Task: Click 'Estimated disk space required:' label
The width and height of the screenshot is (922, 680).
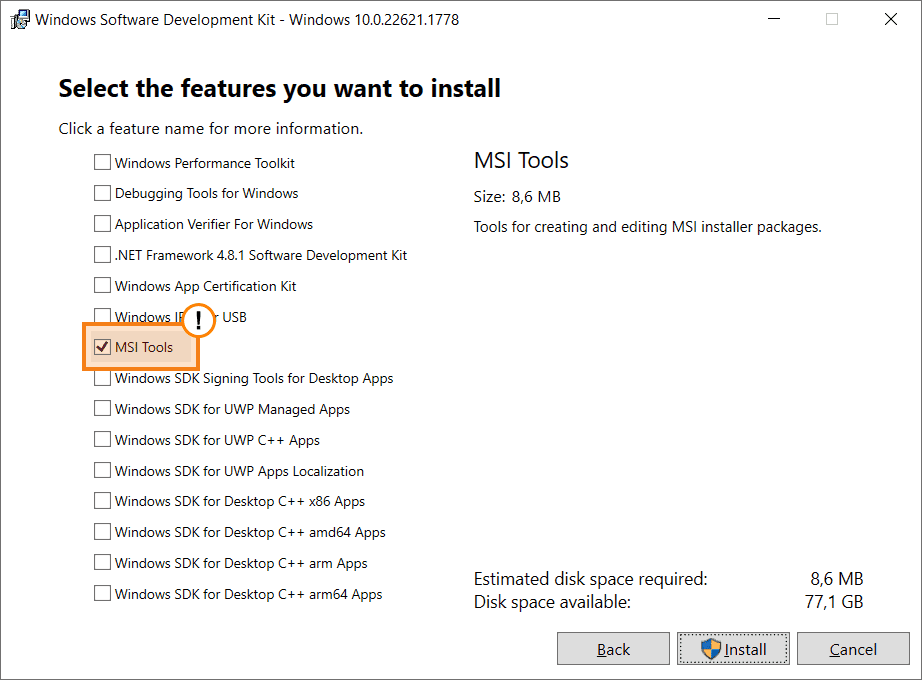Action: (590, 579)
